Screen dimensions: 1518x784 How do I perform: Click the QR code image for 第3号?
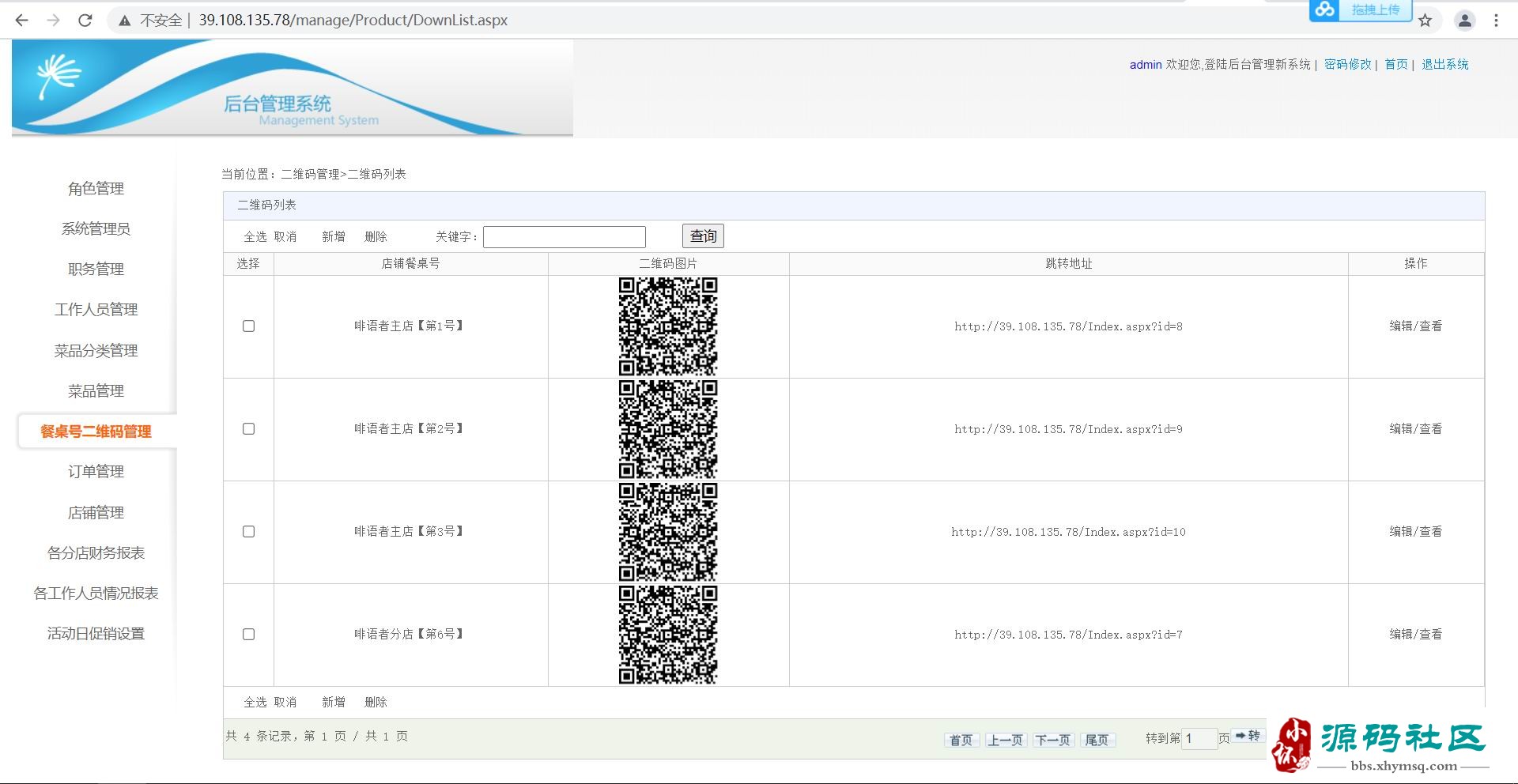click(x=668, y=532)
